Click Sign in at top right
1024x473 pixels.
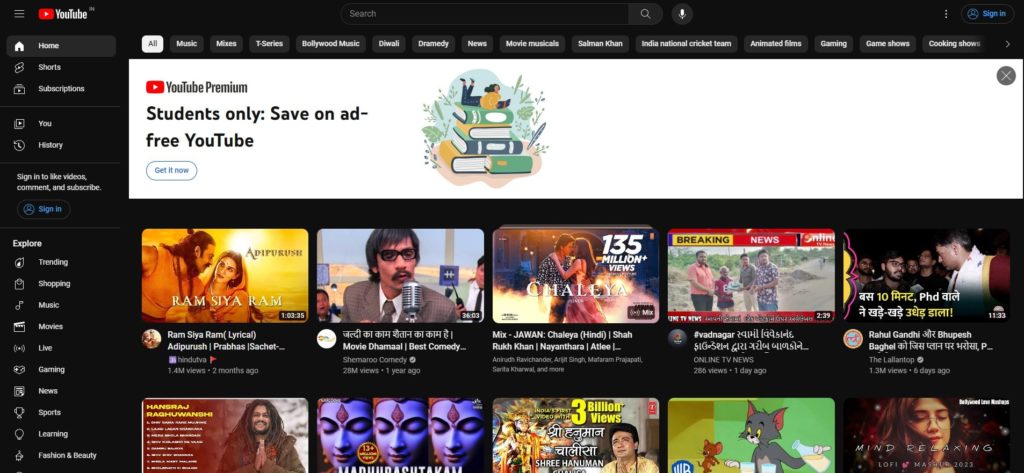point(987,14)
